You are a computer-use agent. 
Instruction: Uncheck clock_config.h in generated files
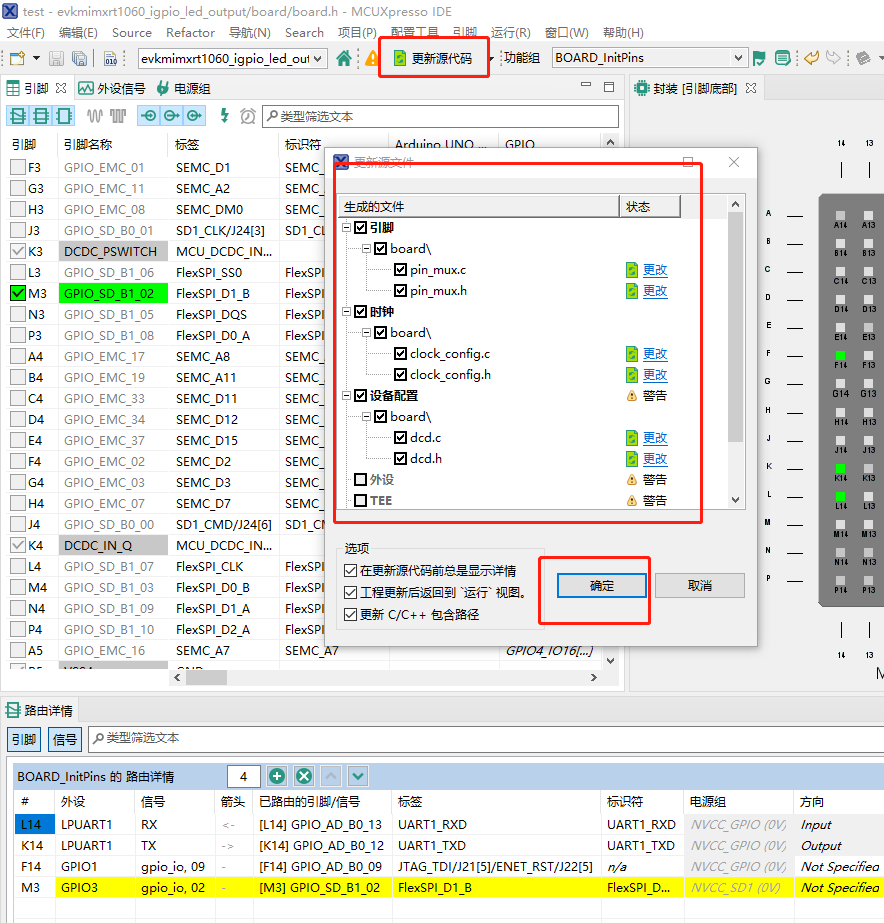(x=400, y=374)
